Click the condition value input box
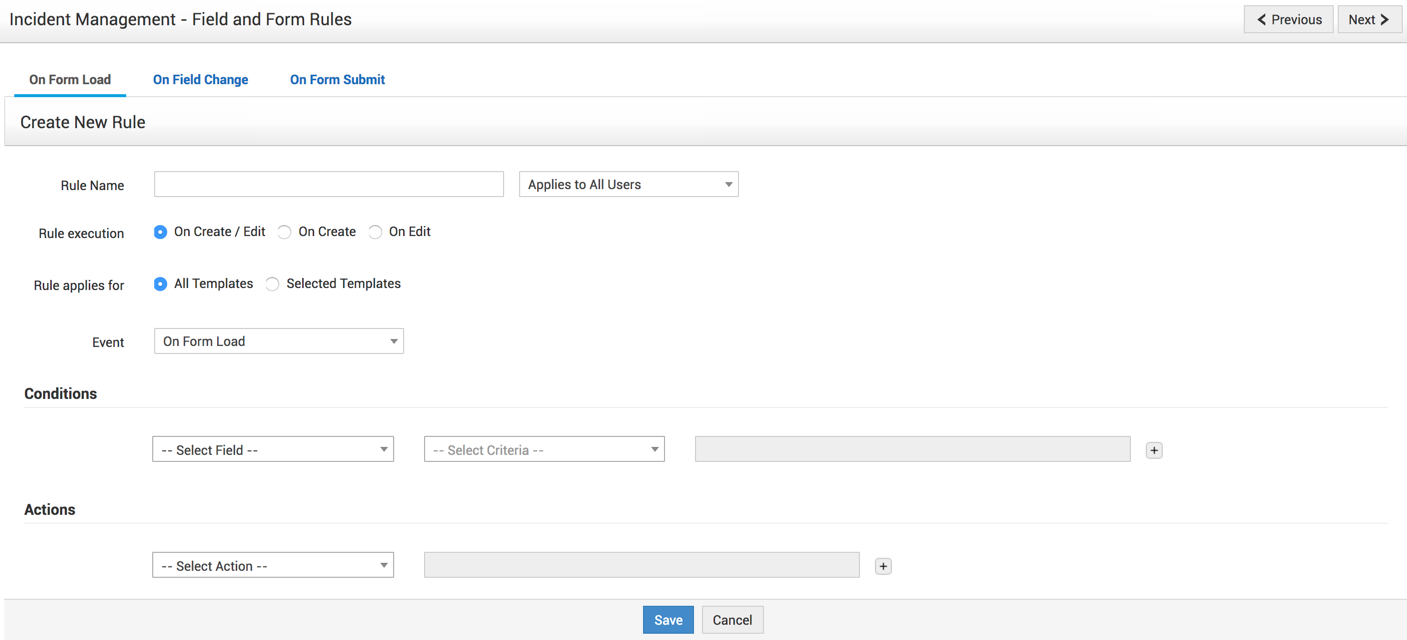 [x=913, y=449]
